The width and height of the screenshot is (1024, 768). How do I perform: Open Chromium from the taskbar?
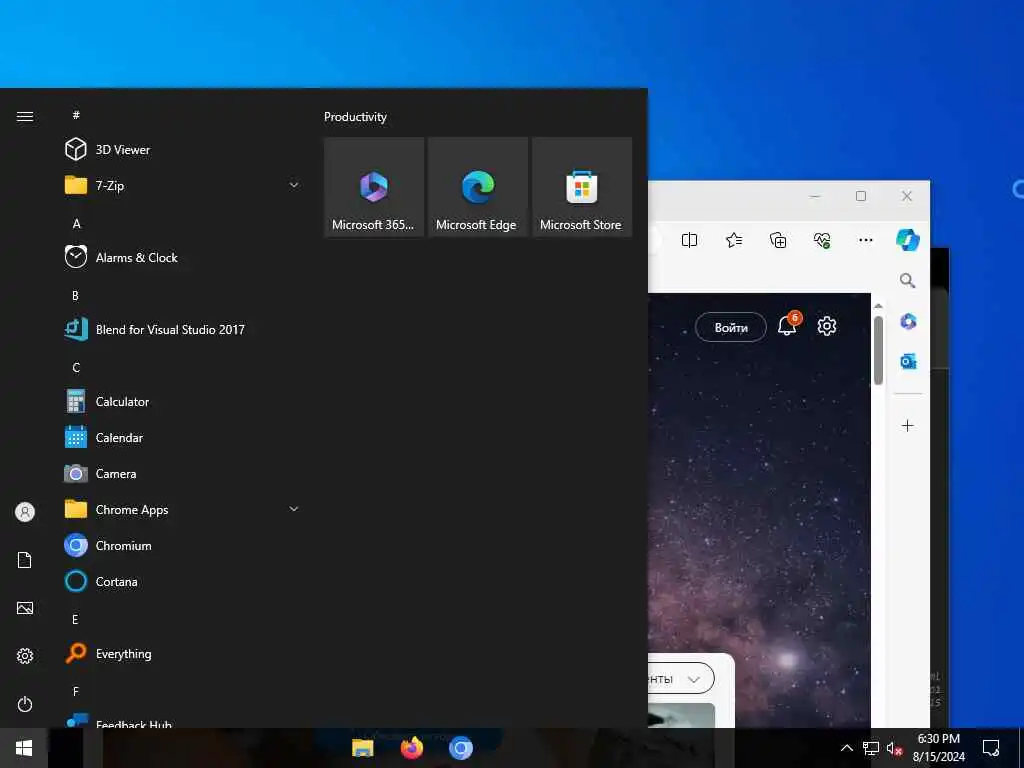(x=460, y=748)
